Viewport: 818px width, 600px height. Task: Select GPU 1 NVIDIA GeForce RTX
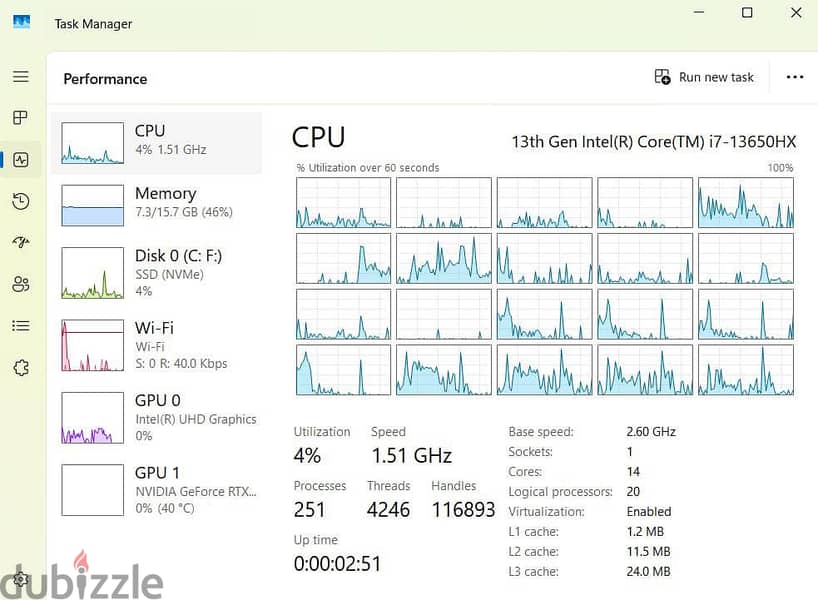(157, 490)
